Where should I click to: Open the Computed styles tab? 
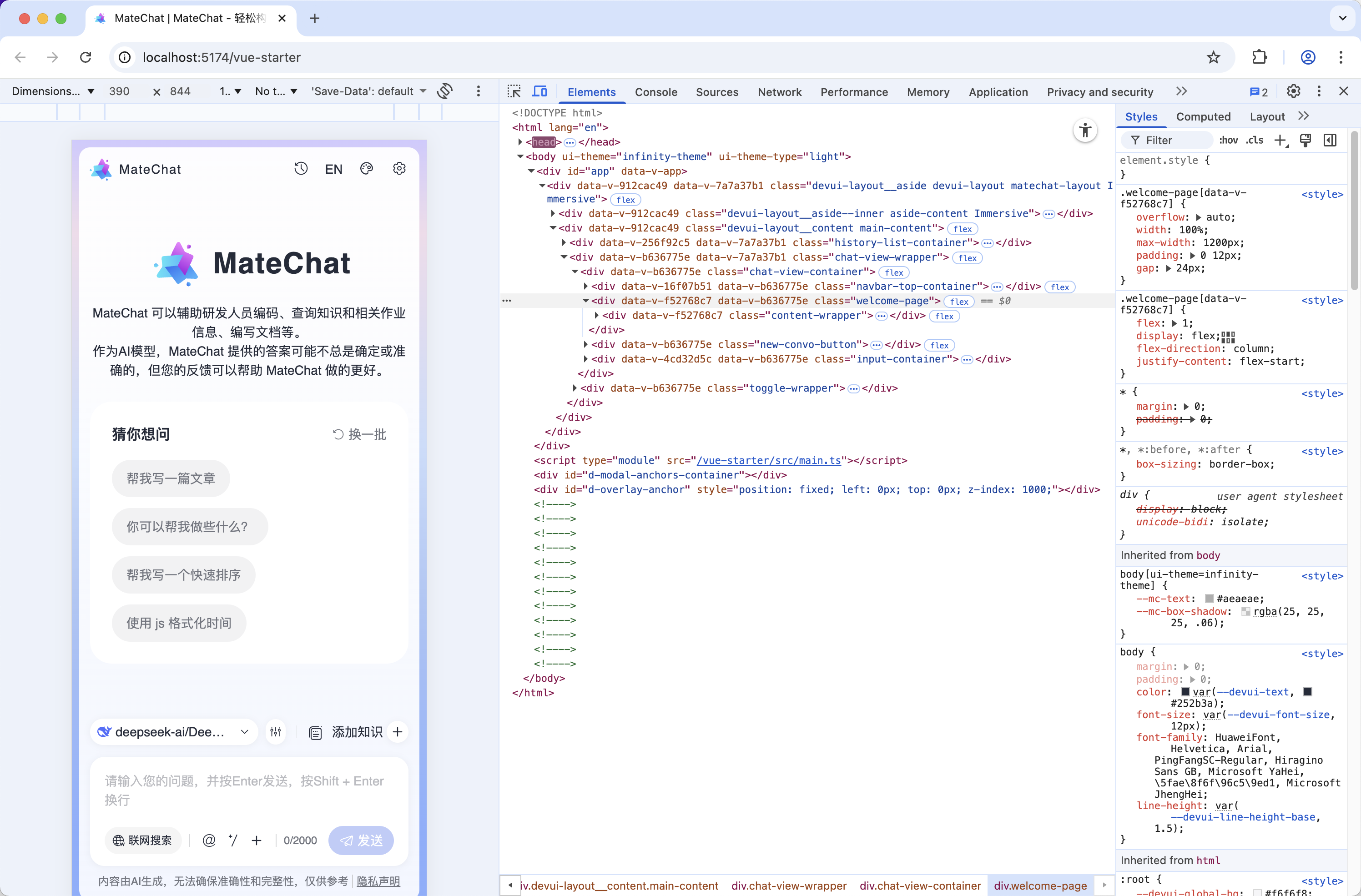pos(1203,116)
